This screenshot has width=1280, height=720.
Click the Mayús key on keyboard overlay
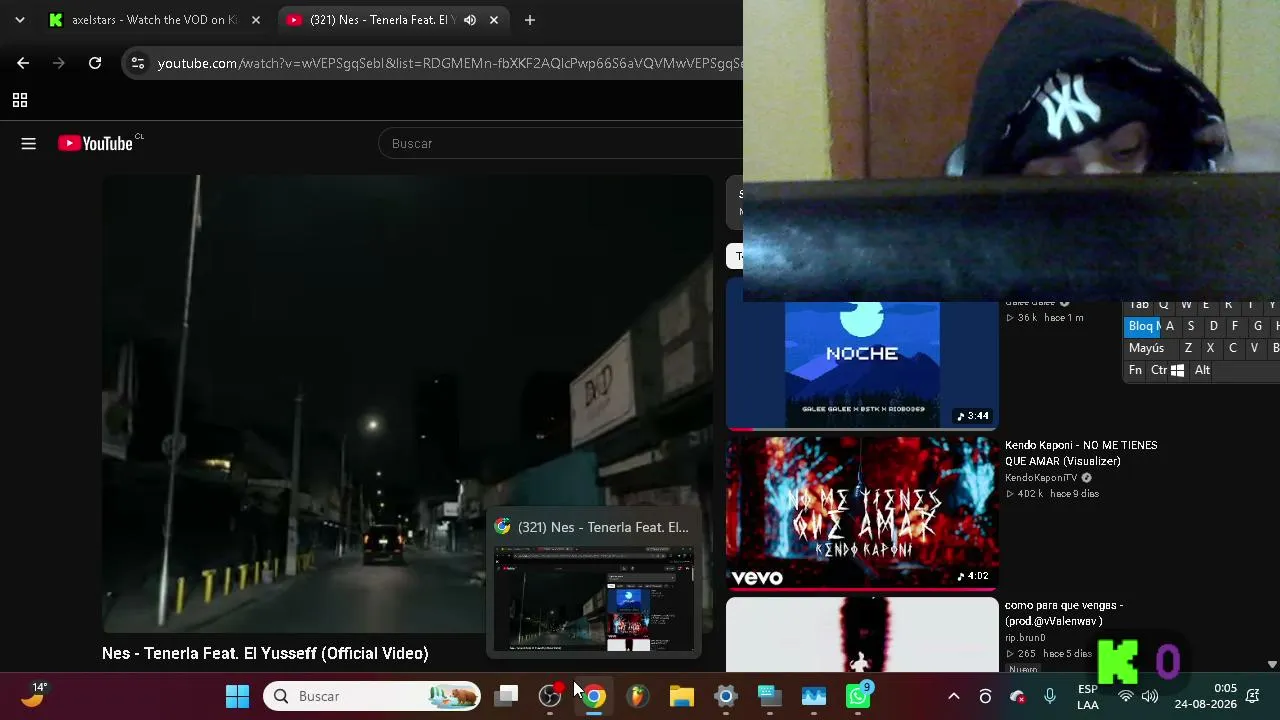[1146, 348]
